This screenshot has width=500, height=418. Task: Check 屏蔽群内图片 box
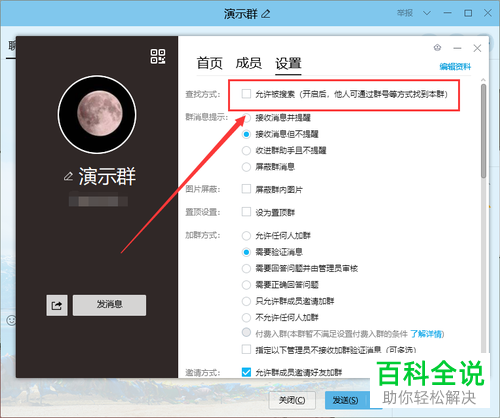click(x=246, y=189)
